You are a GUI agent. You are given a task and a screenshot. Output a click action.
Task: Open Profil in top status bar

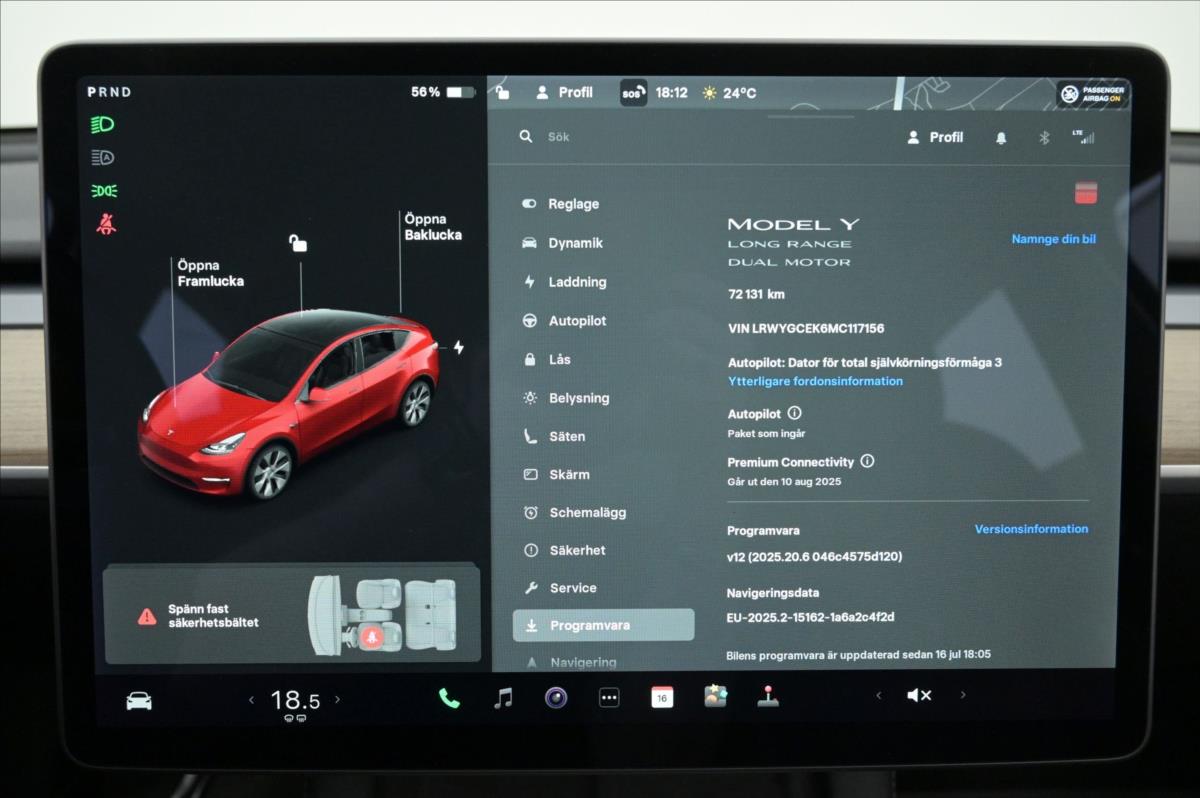click(x=565, y=92)
